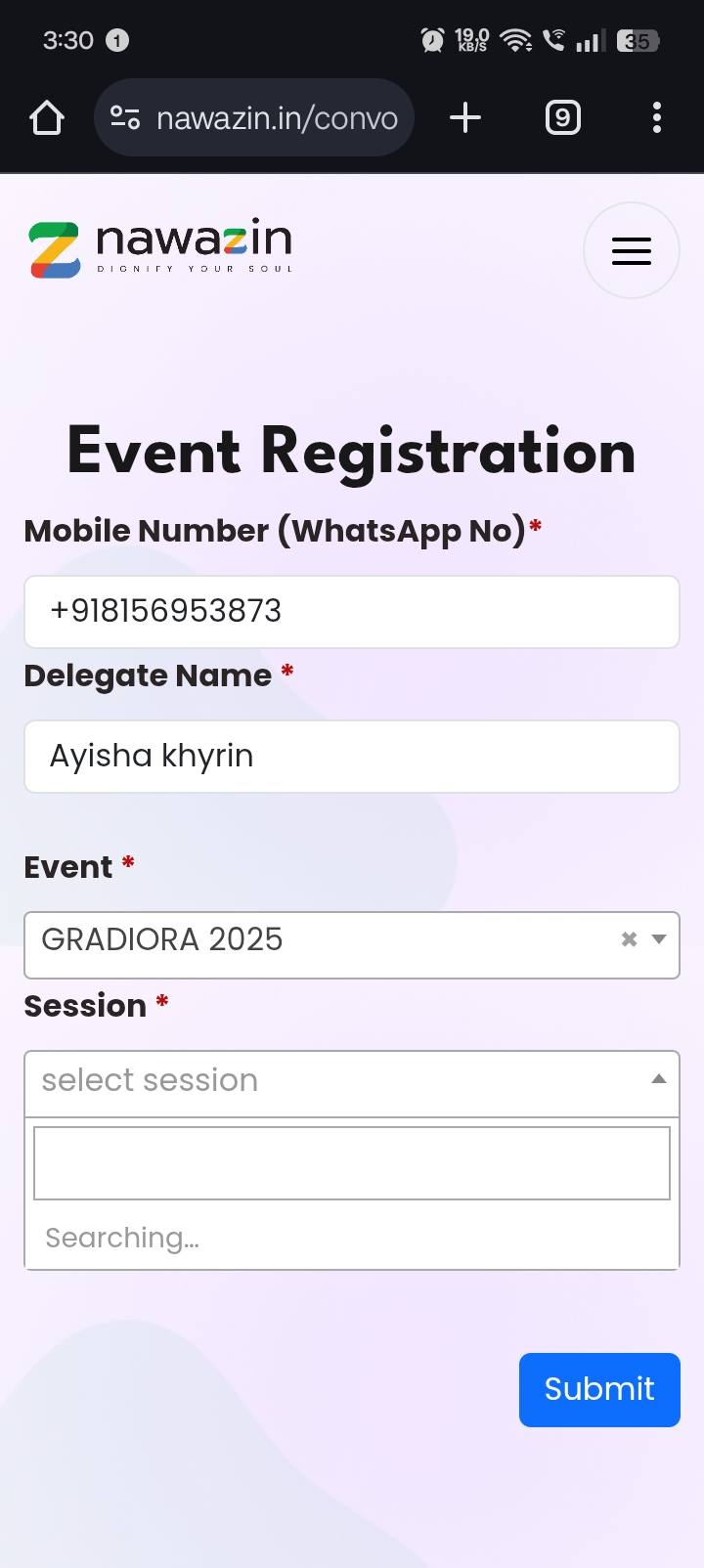Tap the battery indicator in status bar
704x1568 pixels.
coord(638,41)
